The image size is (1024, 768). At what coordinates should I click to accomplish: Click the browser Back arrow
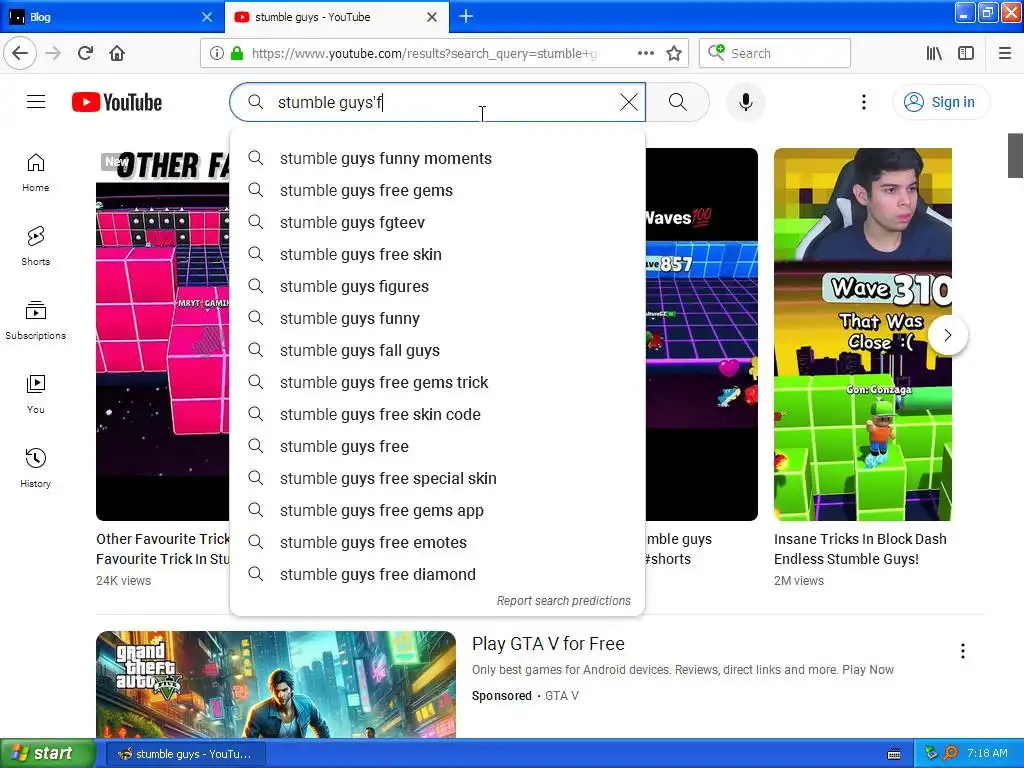tap(20, 53)
